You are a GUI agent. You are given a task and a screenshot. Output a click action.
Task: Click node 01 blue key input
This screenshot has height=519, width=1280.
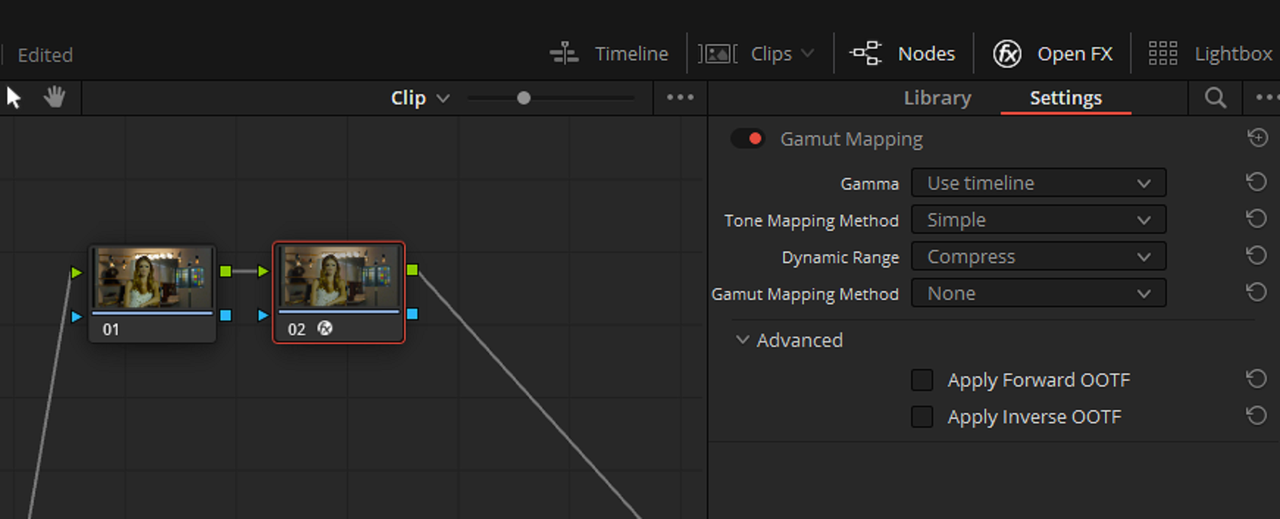pyautogui.click(x=77, y=316)
